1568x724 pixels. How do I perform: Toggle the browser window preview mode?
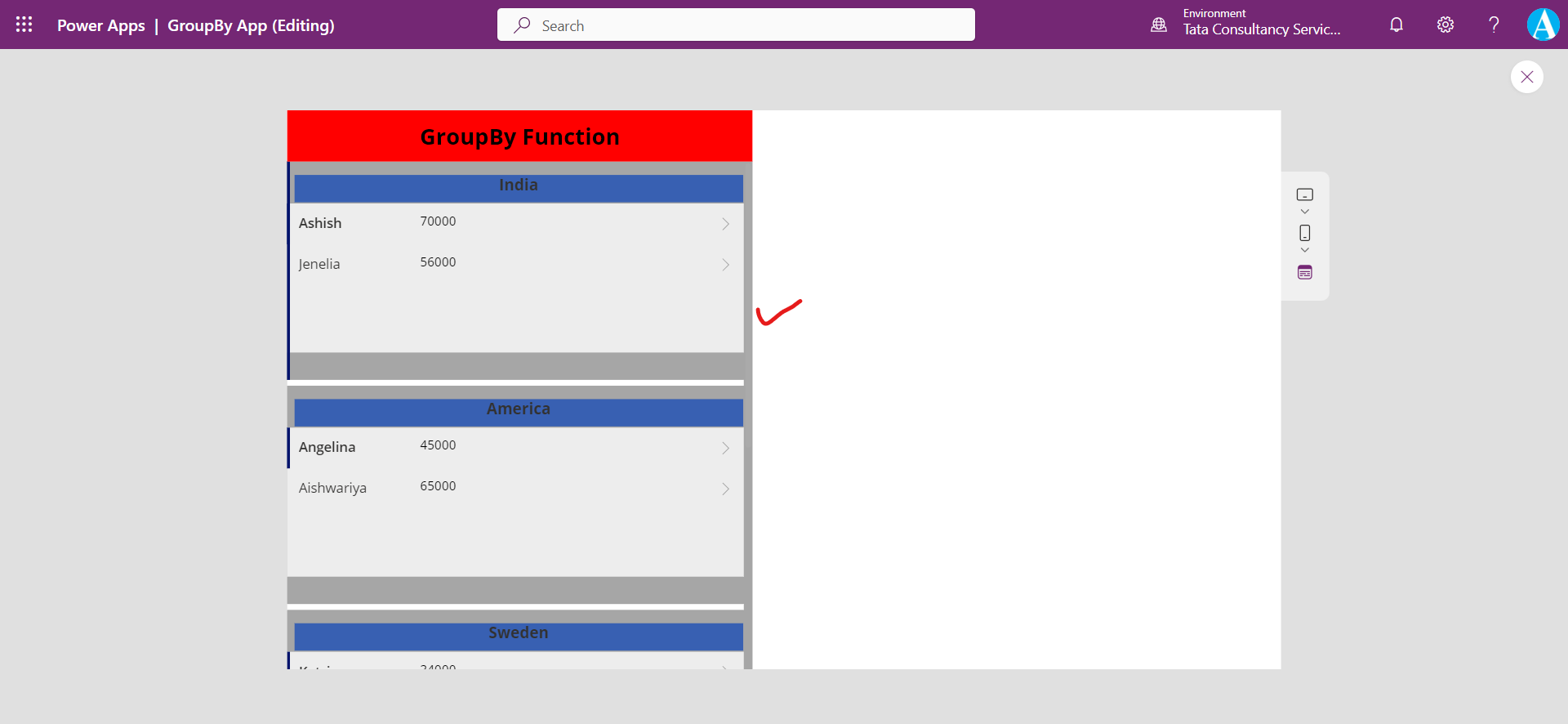(x=1304, y=272)
